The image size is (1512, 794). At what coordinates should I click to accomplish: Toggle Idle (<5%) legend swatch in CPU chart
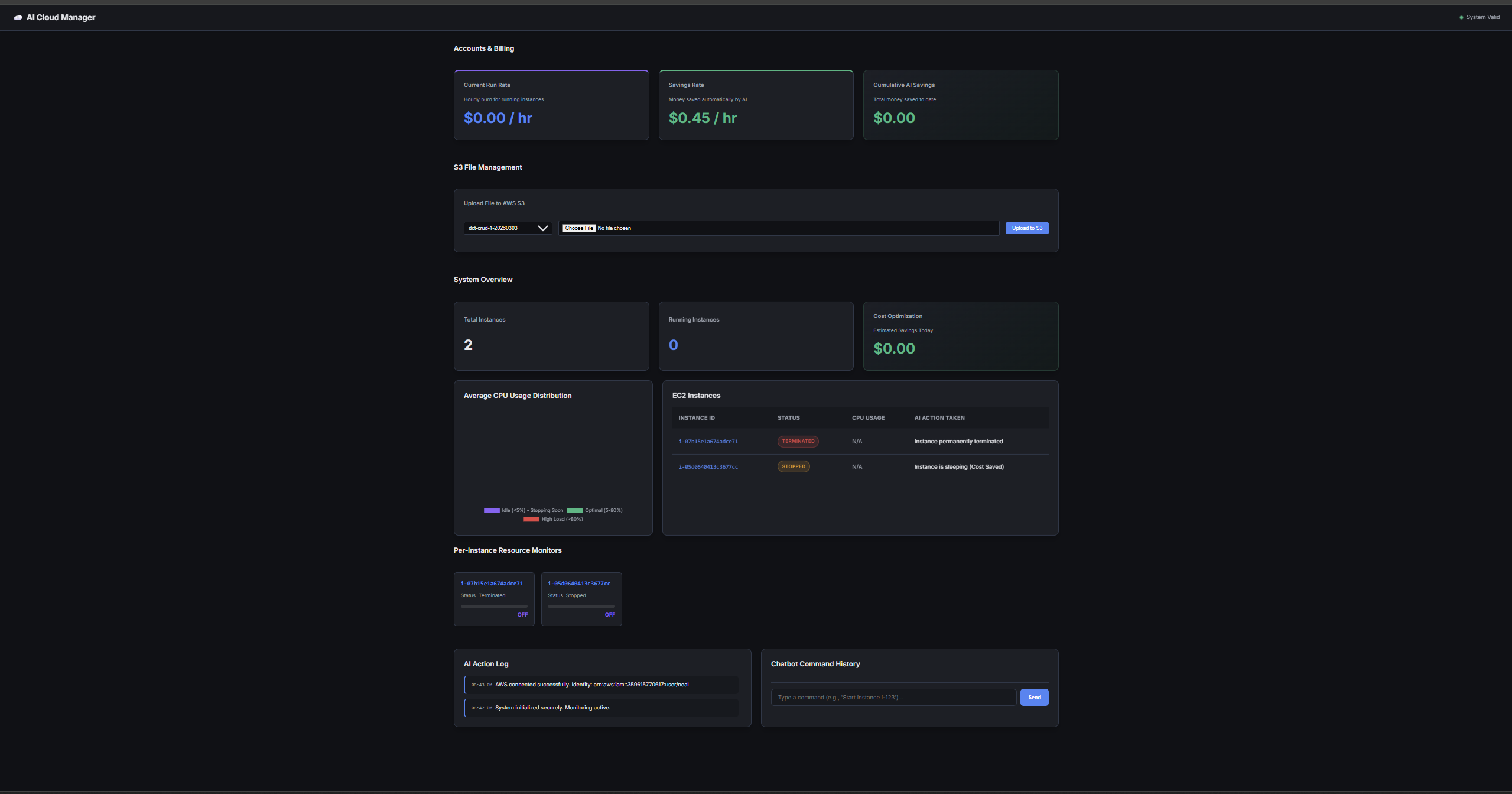(492, 510)
